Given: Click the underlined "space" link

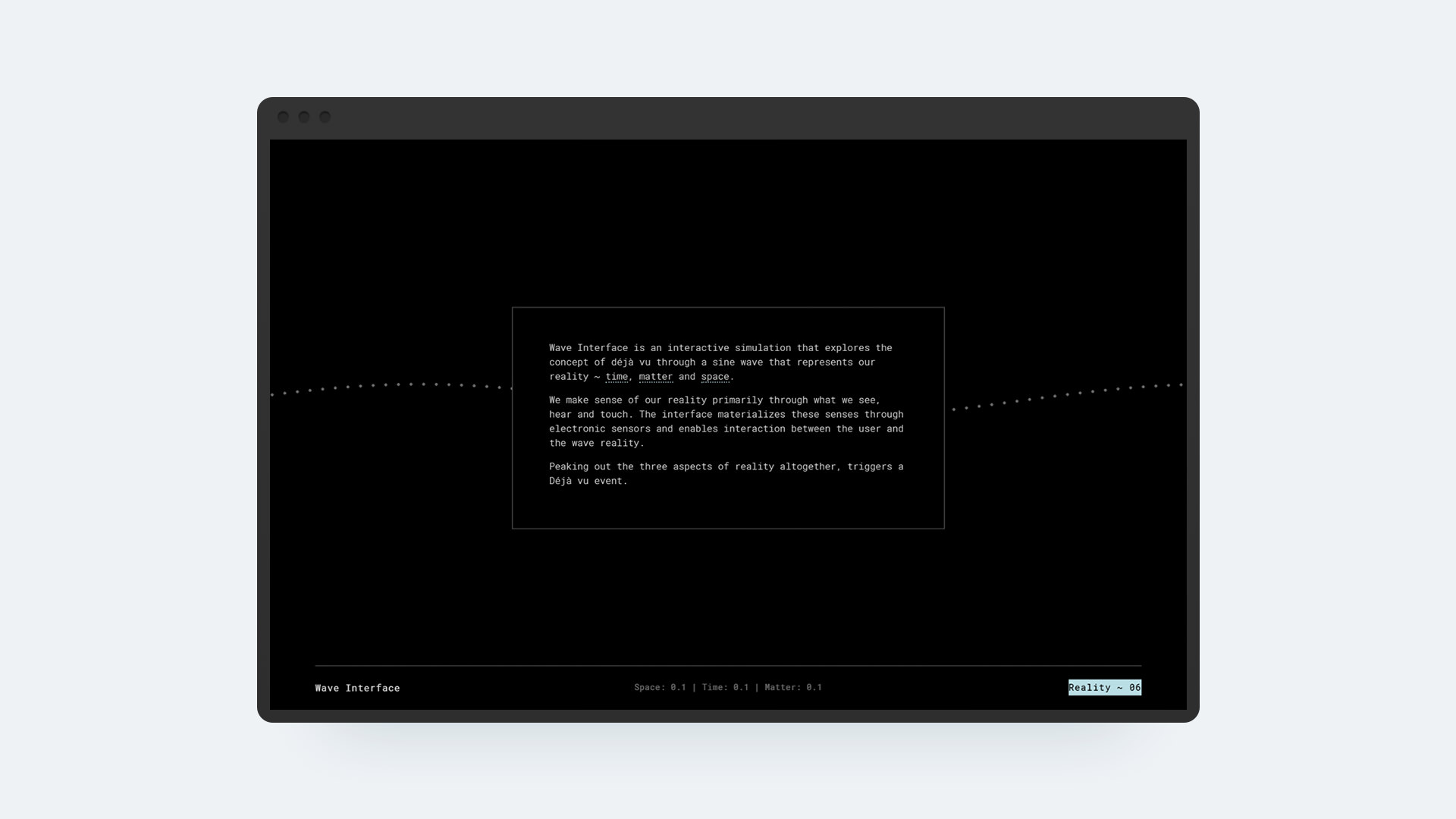Looking at the screenshot, I should pyautogui.click(x=715, y=376).
